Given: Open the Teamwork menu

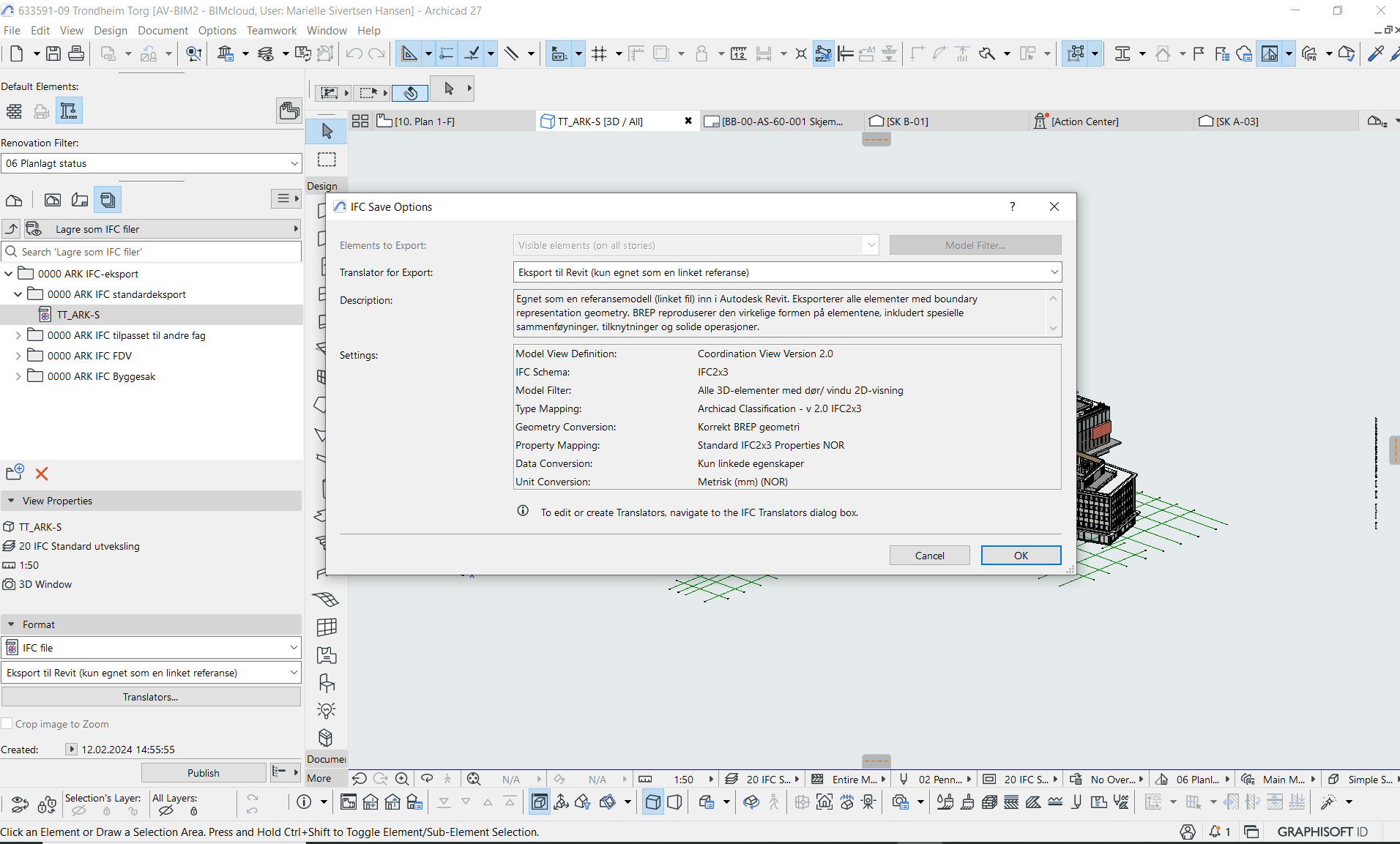Looking at the screenshot, I should point(271,31).
